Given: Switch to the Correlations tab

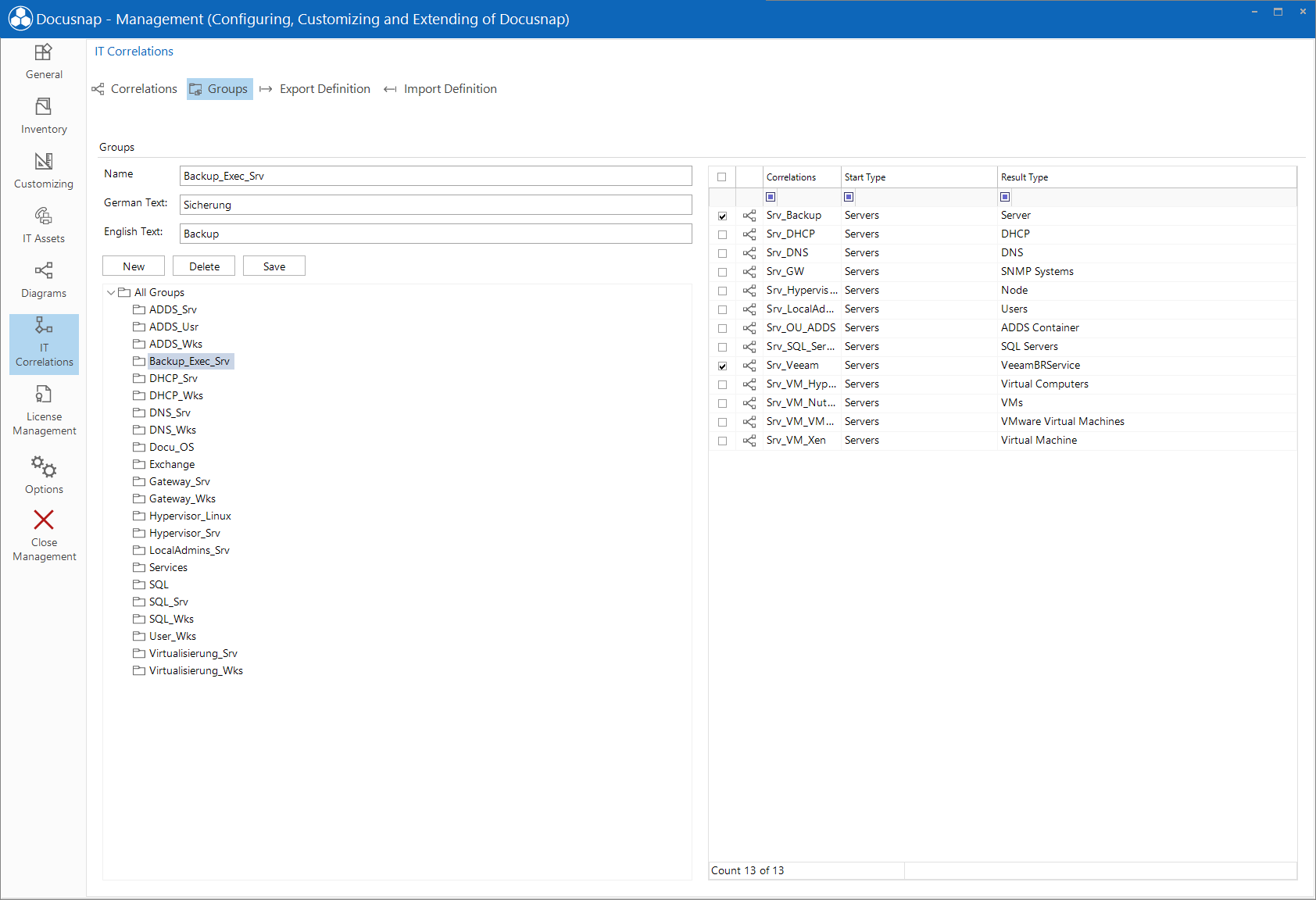Looking at the screenshot, I should 134,89.
